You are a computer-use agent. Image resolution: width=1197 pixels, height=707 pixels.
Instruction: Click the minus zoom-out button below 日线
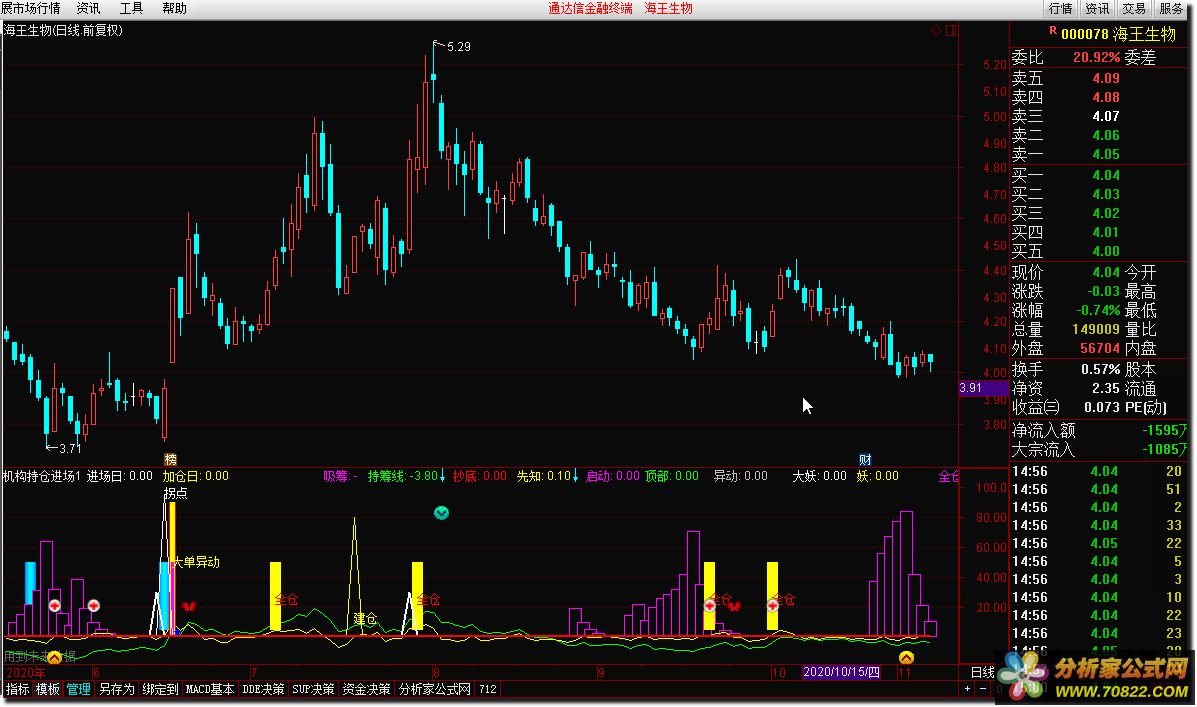[982, 689]
